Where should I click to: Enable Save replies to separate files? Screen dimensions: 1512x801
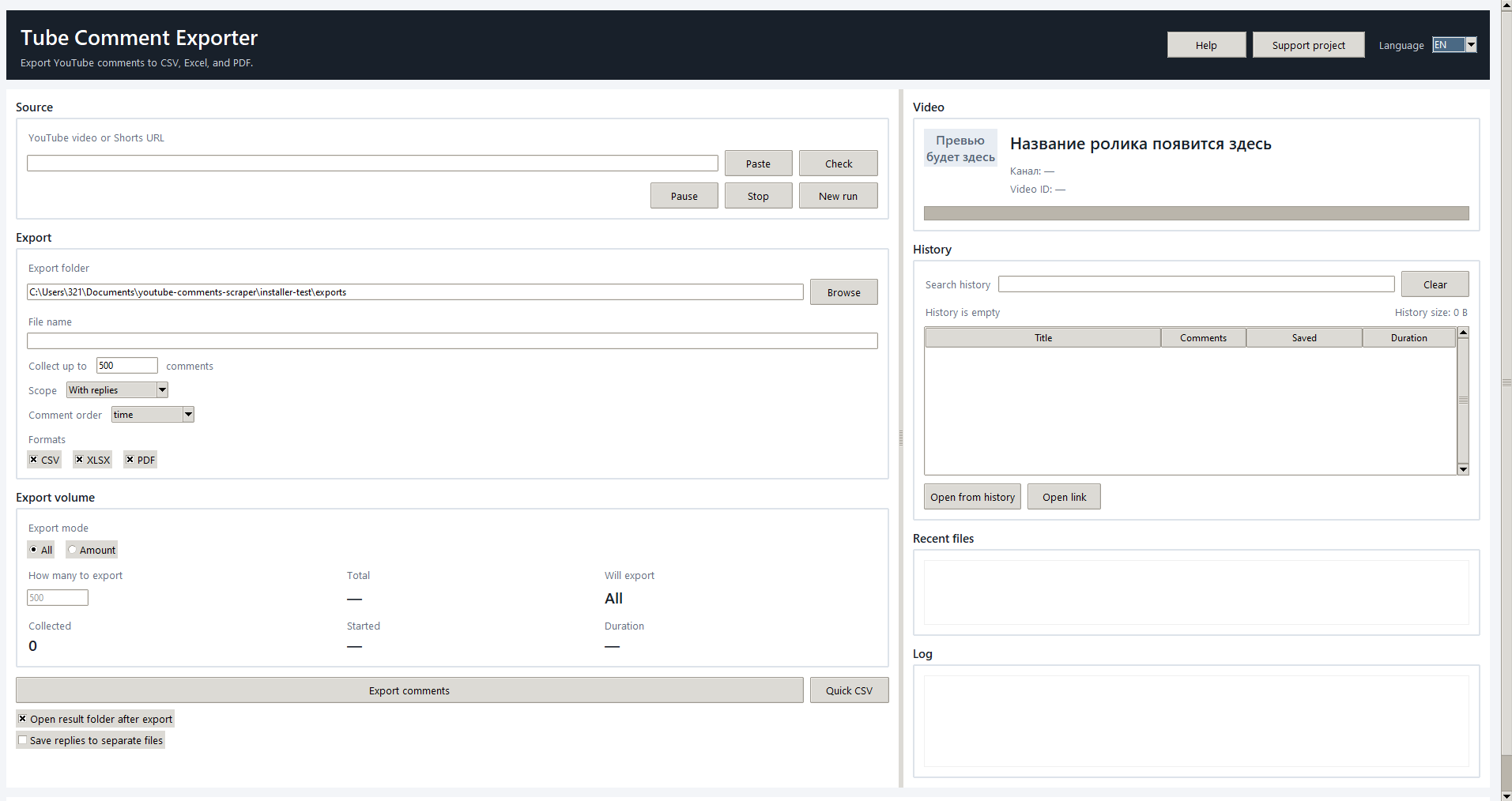point(23,740)
